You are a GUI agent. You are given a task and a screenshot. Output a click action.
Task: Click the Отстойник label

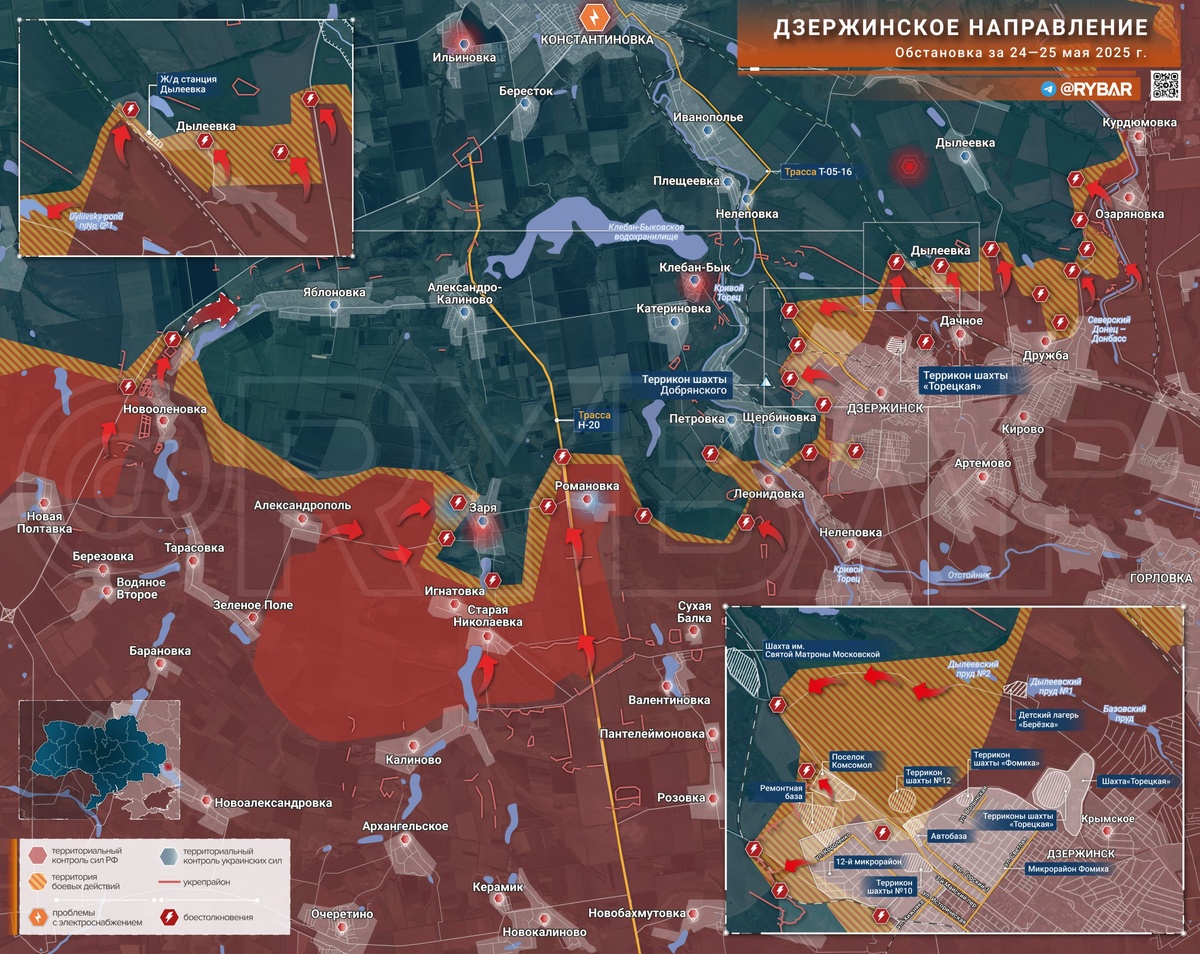pos(967,575)
